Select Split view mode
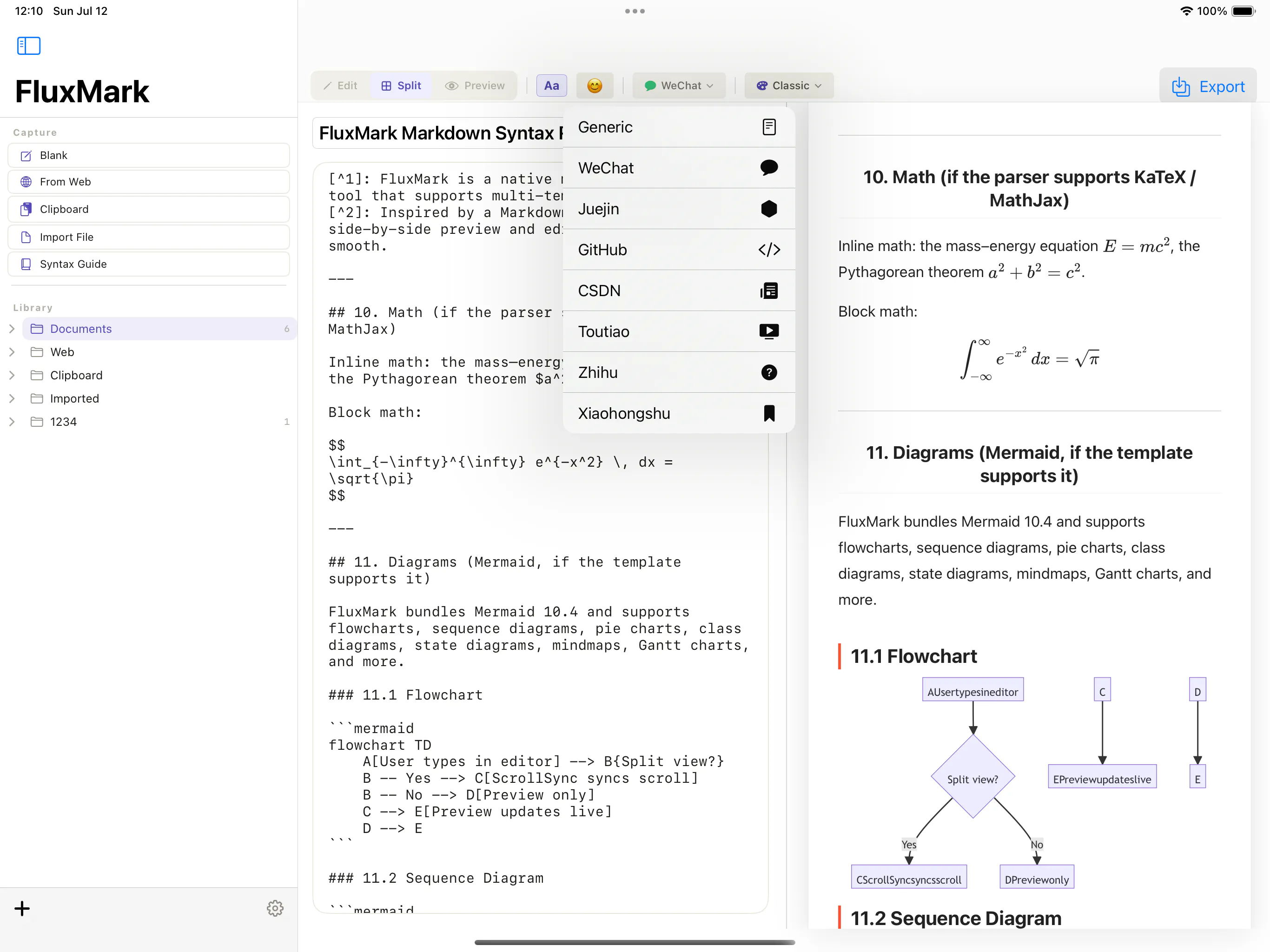Viewport: 1270px width, 952px height. [x=401, y=86]
